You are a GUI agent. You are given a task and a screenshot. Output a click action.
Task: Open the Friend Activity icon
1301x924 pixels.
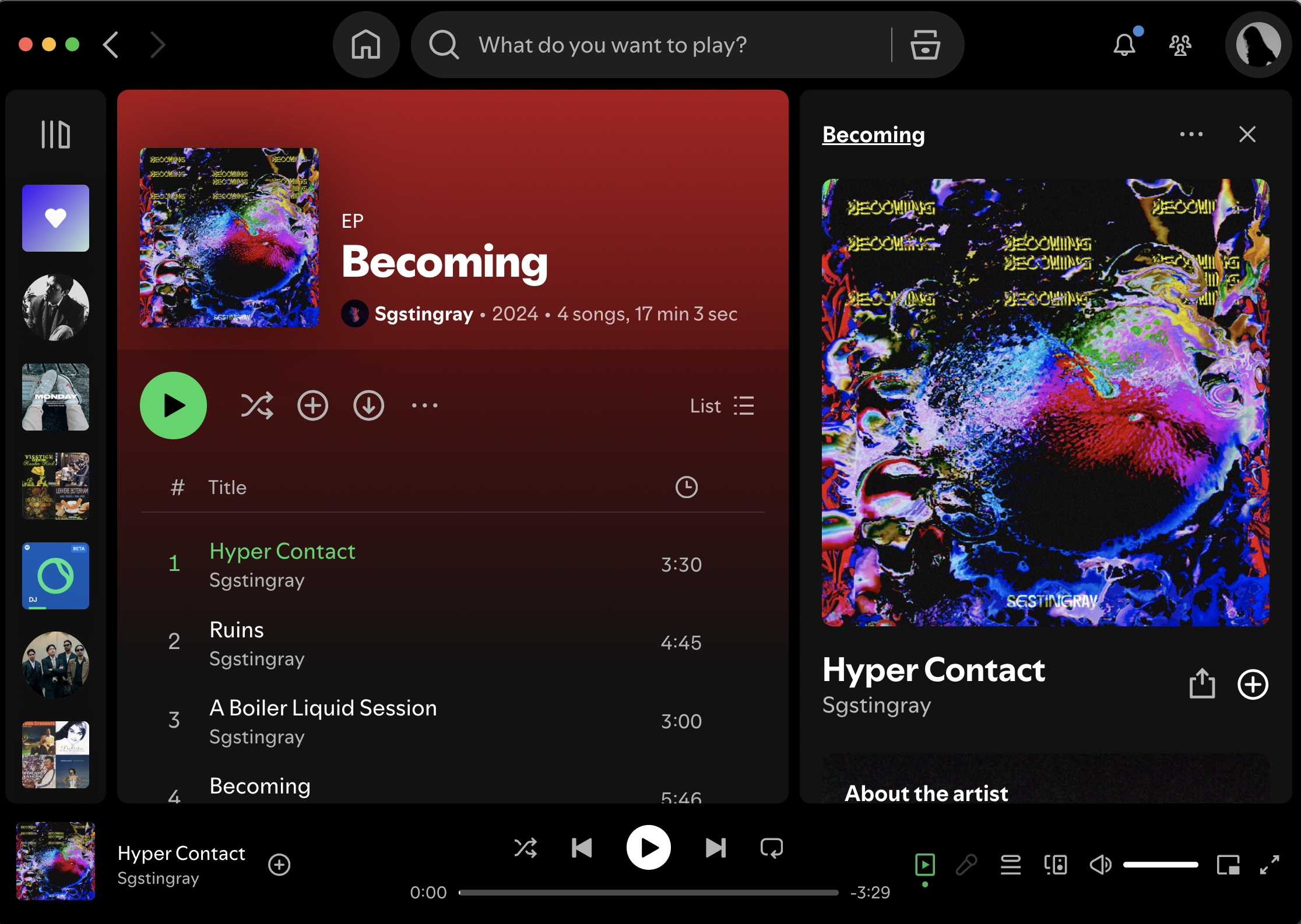click(x=1180, y=44)
